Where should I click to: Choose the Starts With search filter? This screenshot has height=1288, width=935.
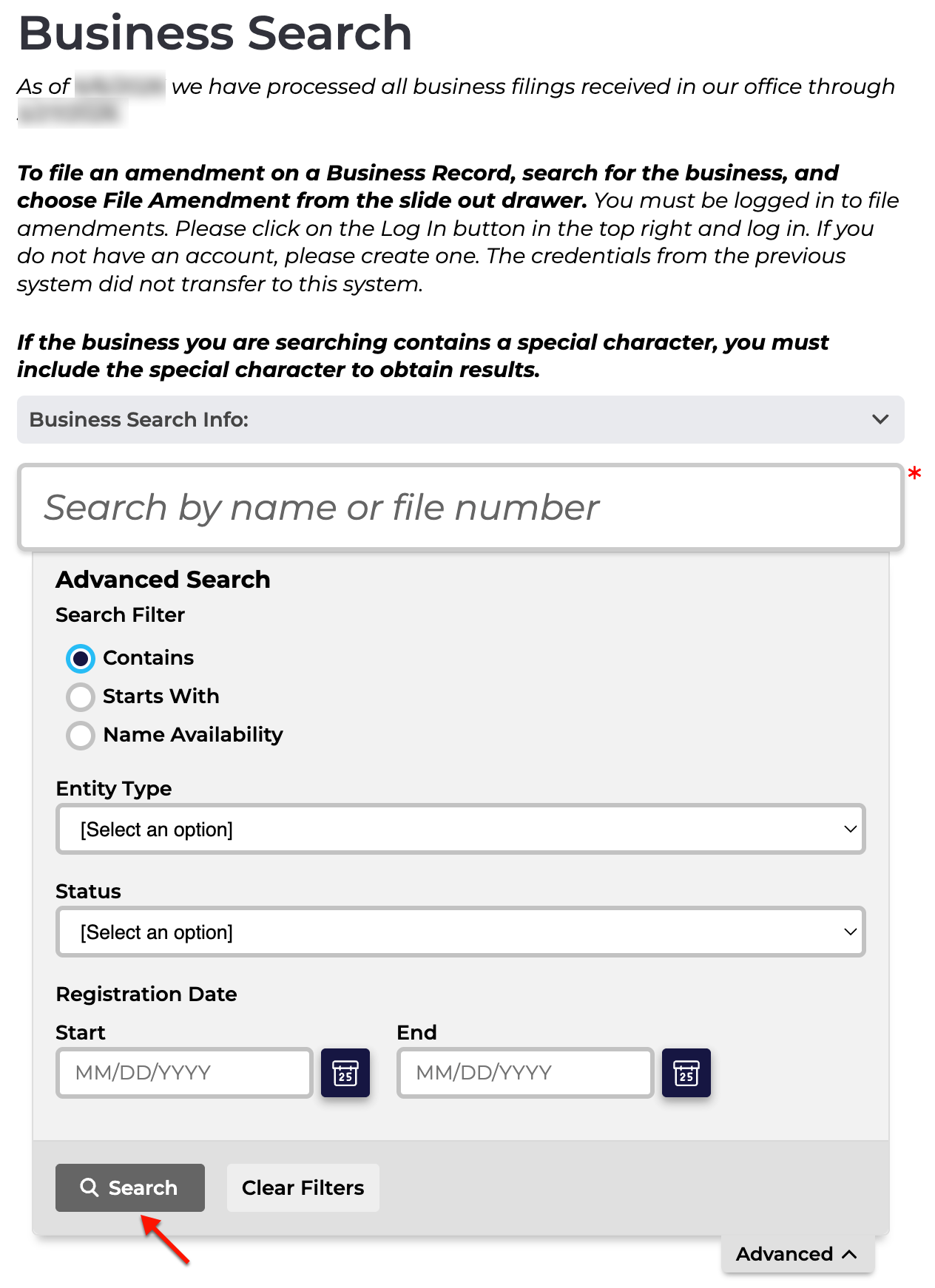[81, 696]
